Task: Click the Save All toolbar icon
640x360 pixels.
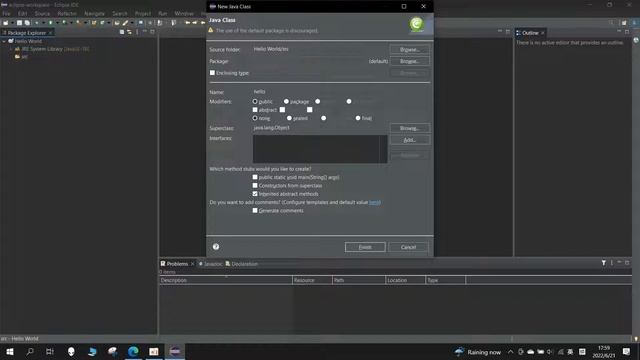Action: pyautogui.click(x=27, y=22)
